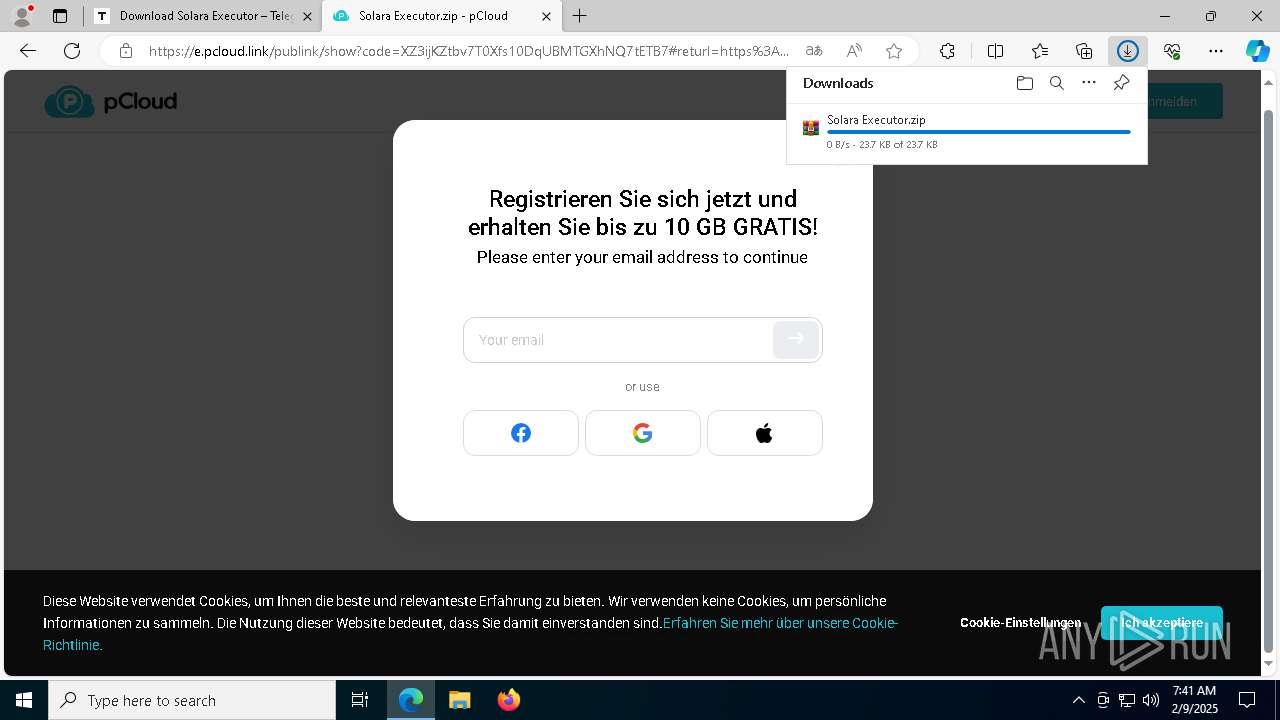Open the translate page icon
The image size is (1280, 720).
(814, 51)
